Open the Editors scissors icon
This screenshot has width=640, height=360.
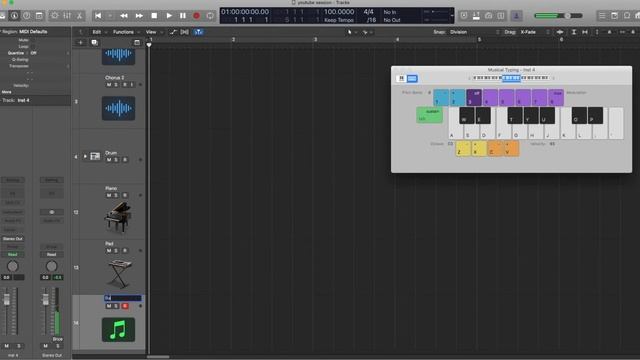coord(79,16)
